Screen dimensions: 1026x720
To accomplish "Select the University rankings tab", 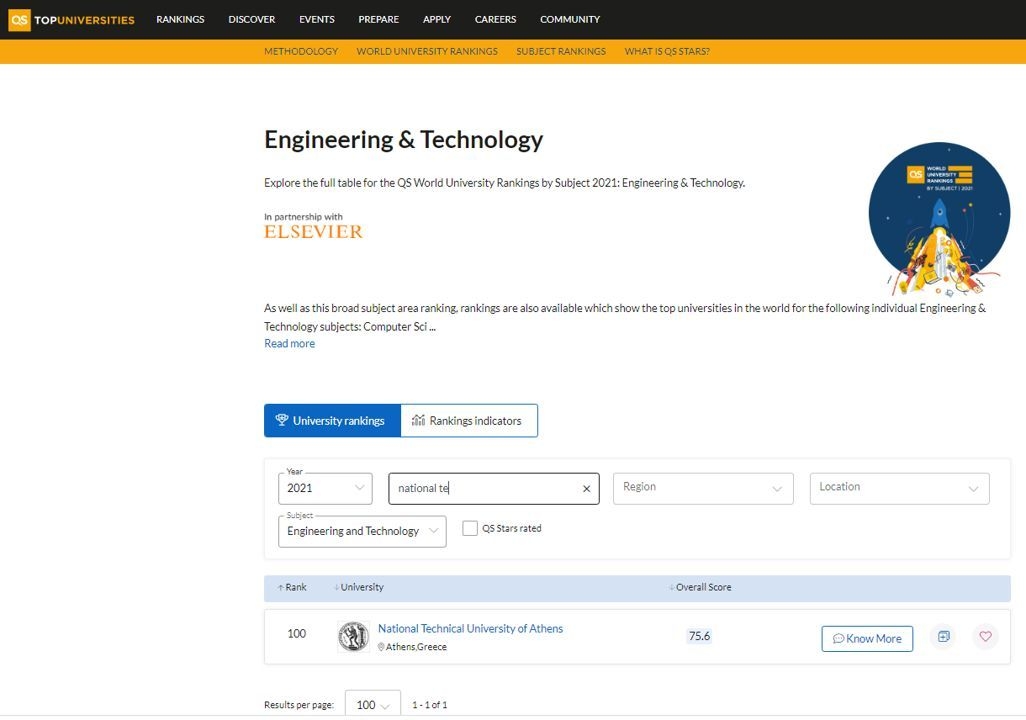I will (332, 421).
